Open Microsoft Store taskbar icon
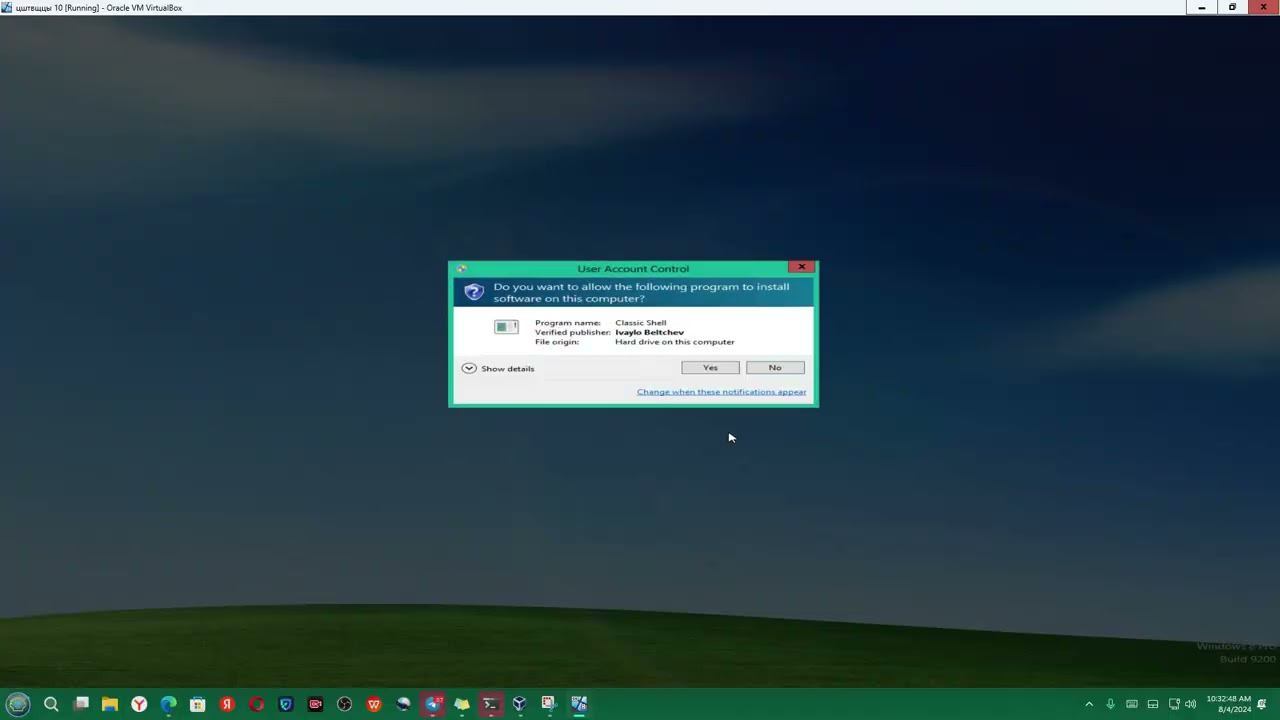 [198, 704]
